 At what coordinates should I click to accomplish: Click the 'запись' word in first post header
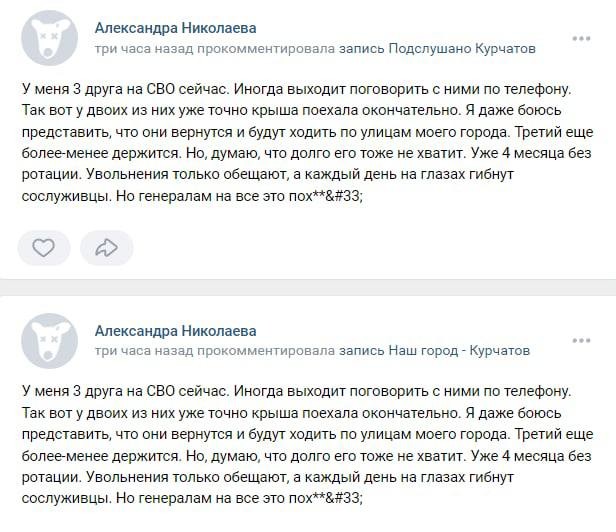pos(361,49)
